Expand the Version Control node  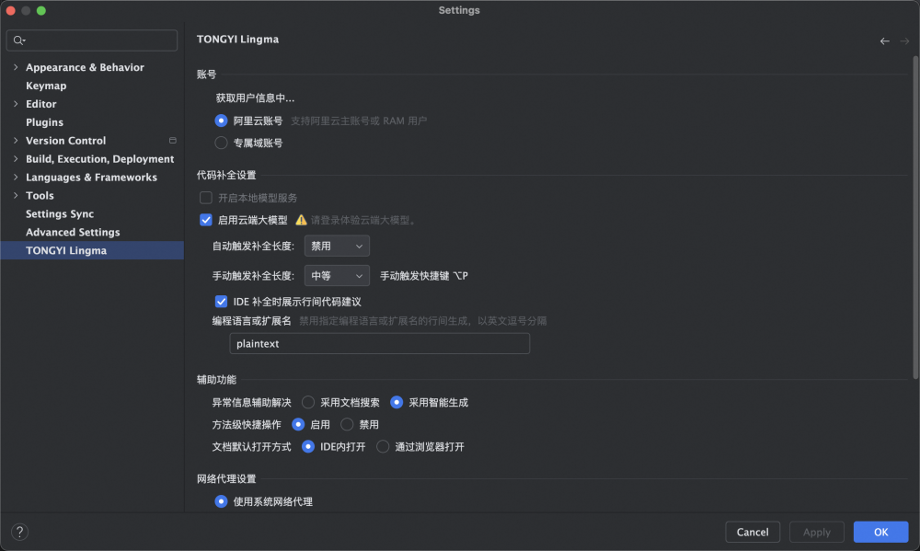tap(16, 141)
